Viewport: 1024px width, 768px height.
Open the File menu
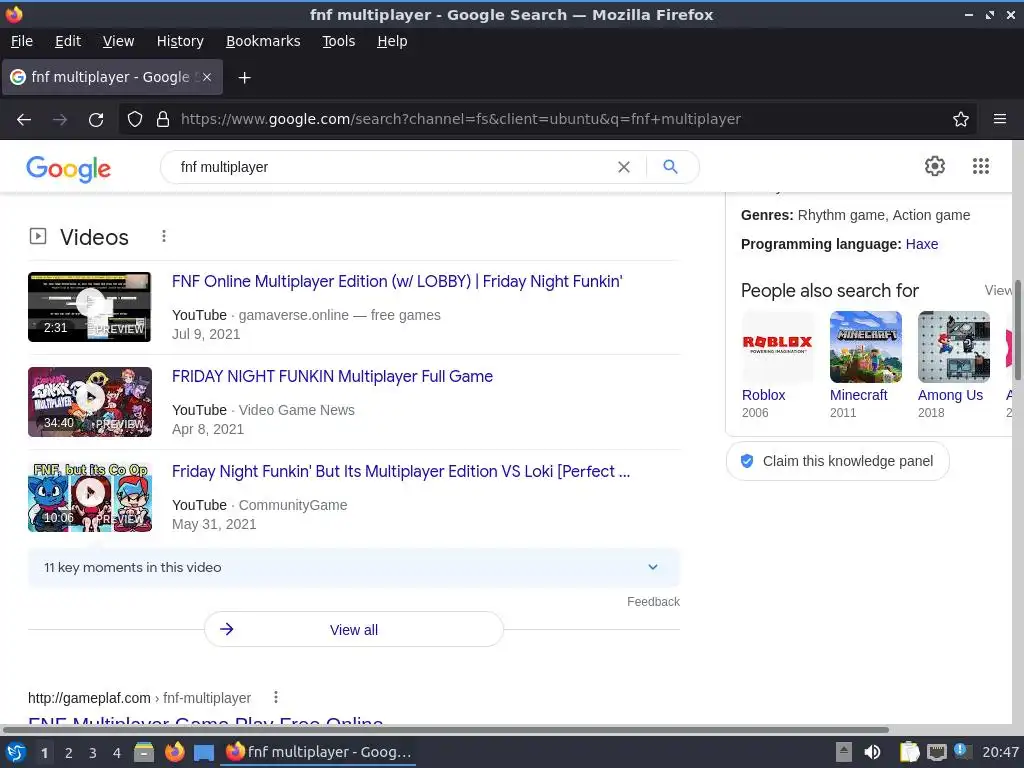pos(22,41)
